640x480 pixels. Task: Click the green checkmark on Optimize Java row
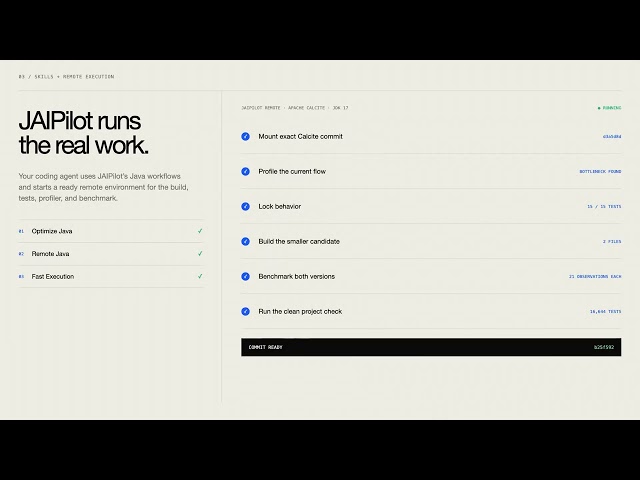[x=200, y=231]
